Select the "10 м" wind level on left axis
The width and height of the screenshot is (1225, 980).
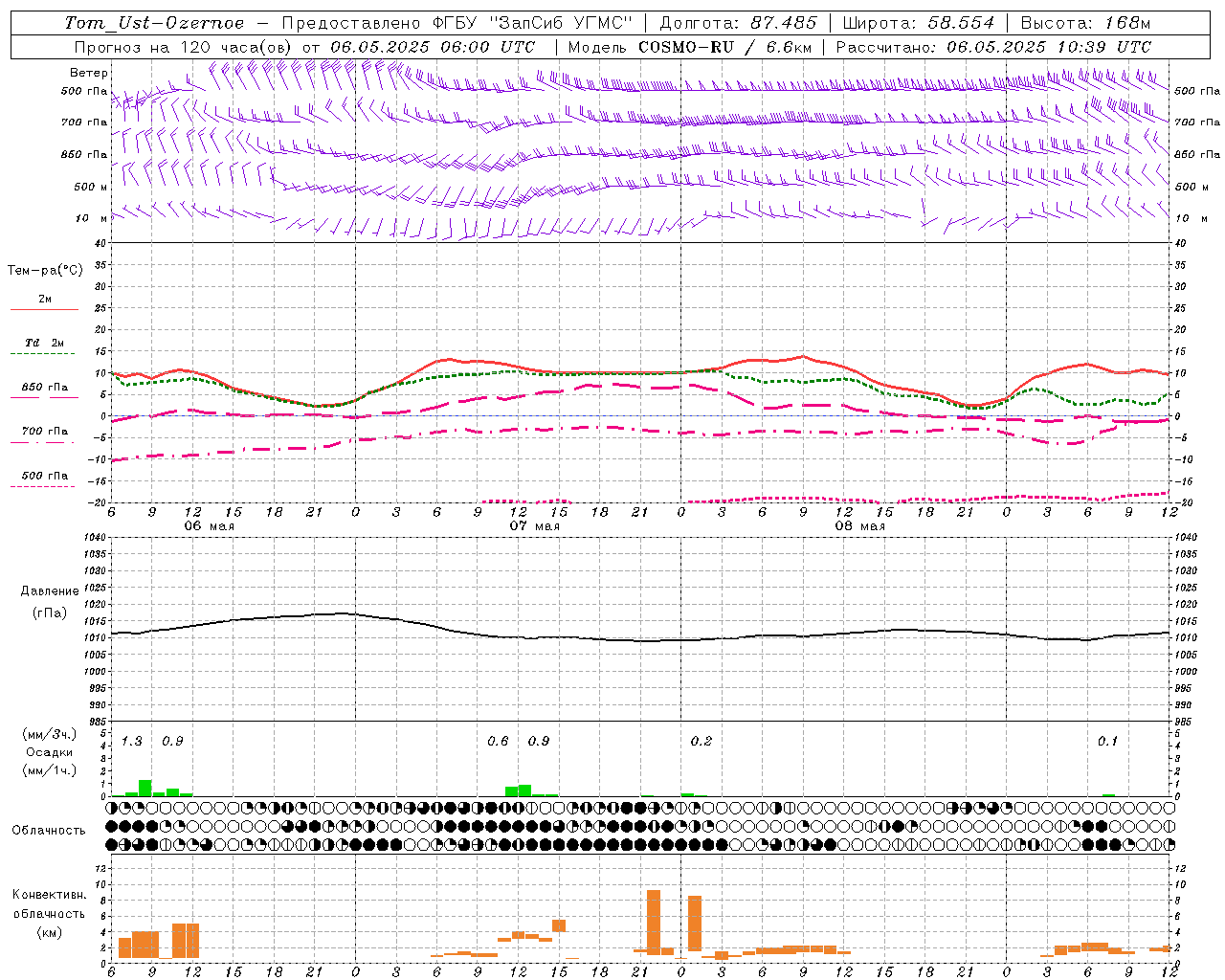92,219
